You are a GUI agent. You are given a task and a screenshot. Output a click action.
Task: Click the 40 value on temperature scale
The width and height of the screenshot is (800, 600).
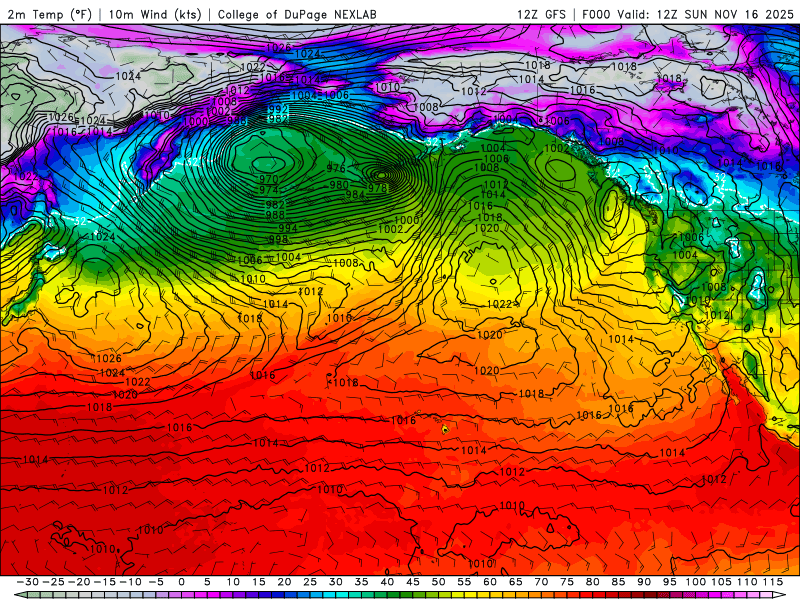[387, 582]
